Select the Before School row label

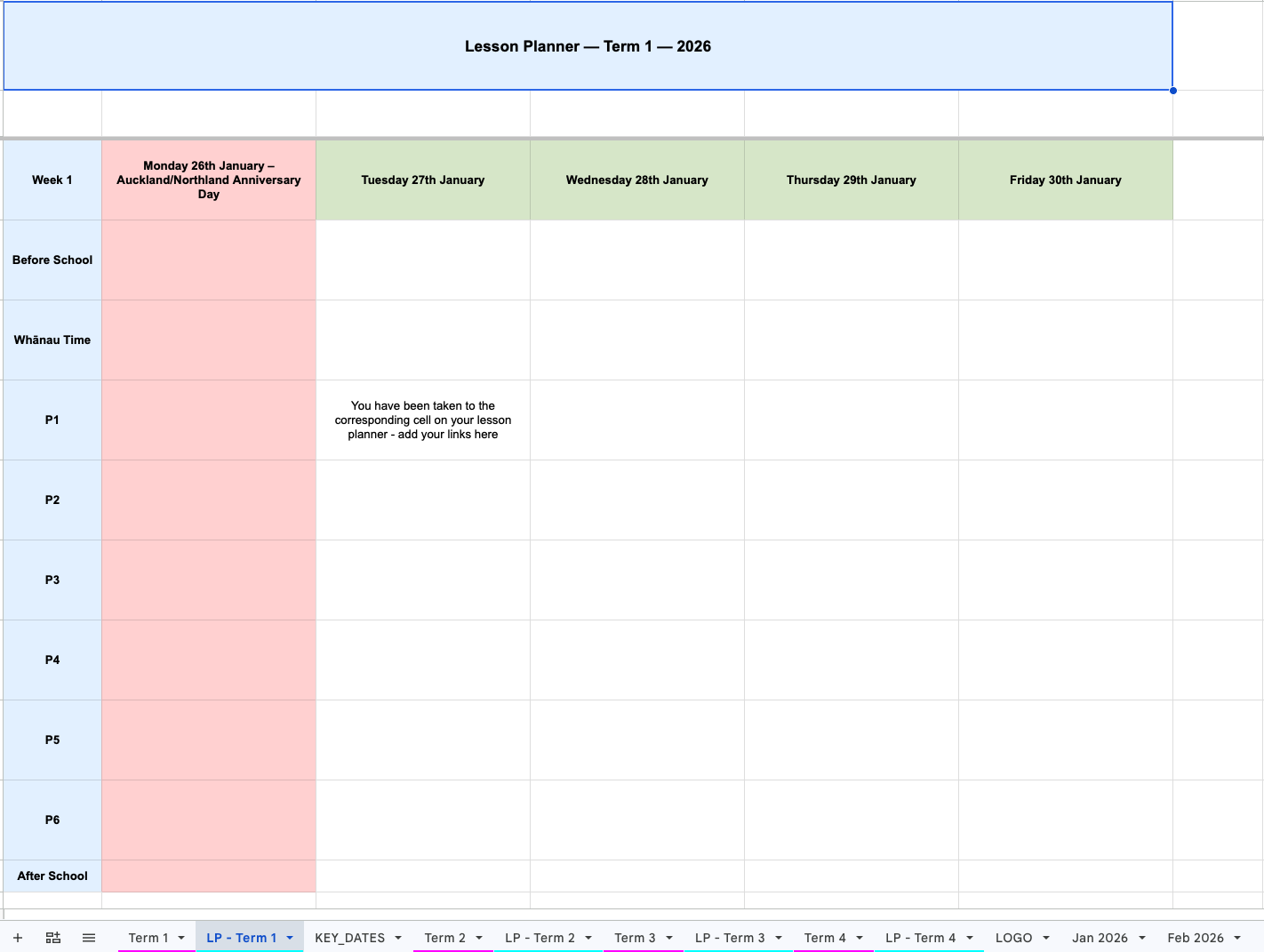(52, 260)
